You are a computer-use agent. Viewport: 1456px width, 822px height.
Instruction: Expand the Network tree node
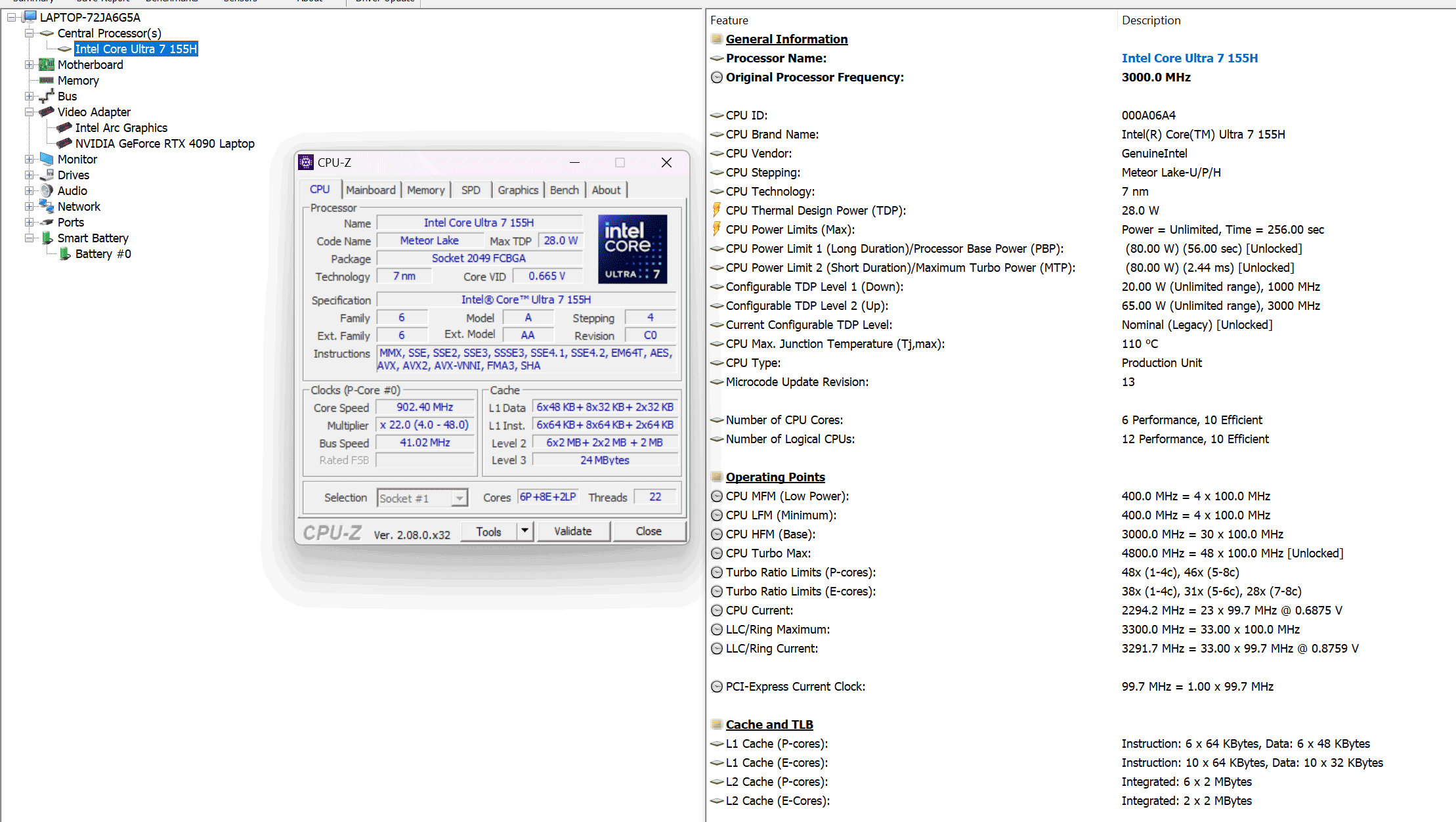pyautogui.click(x=29, y=206)
